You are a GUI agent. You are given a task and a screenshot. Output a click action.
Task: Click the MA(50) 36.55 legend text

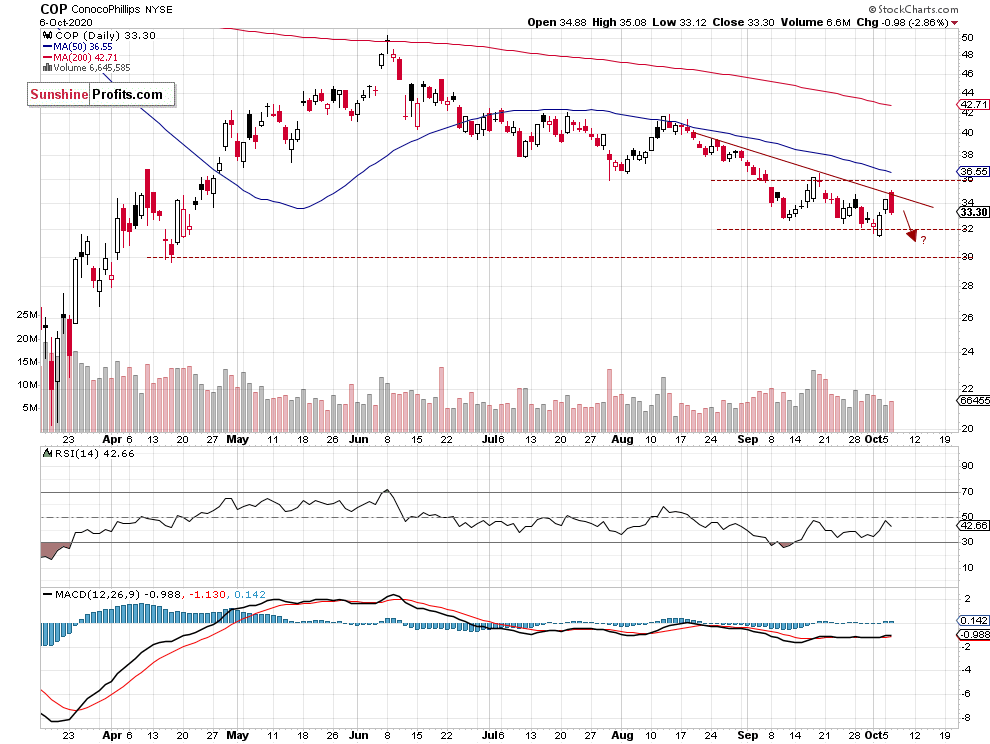pos(83,47)
